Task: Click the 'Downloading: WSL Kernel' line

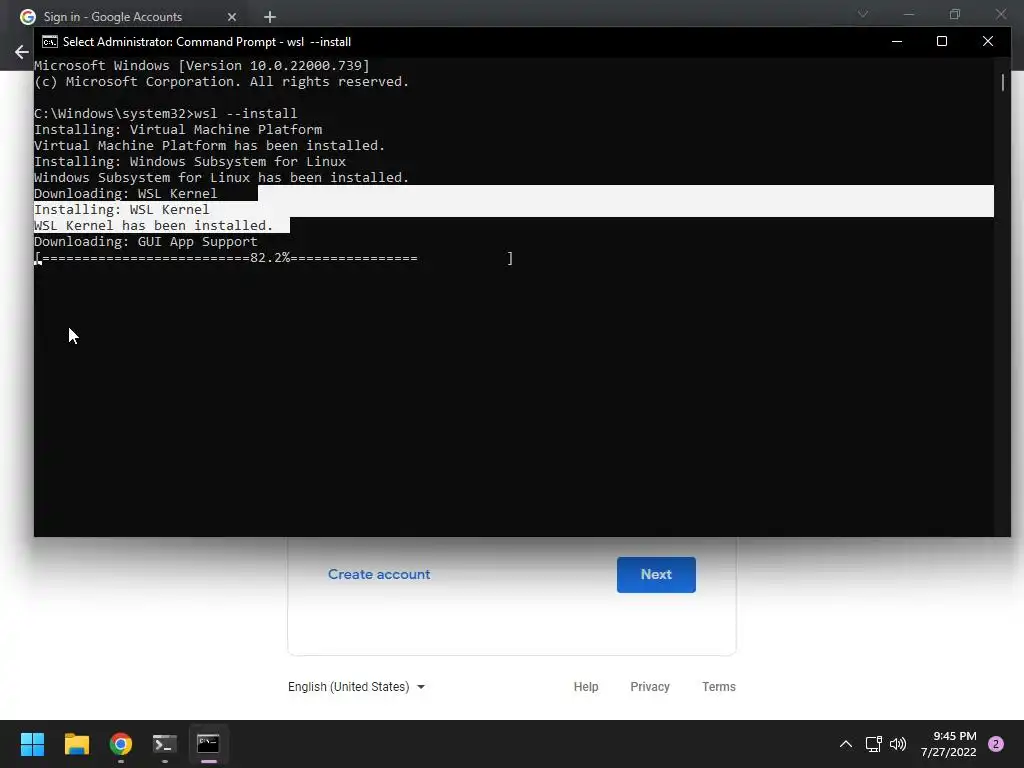Action: tap(125, 193)
